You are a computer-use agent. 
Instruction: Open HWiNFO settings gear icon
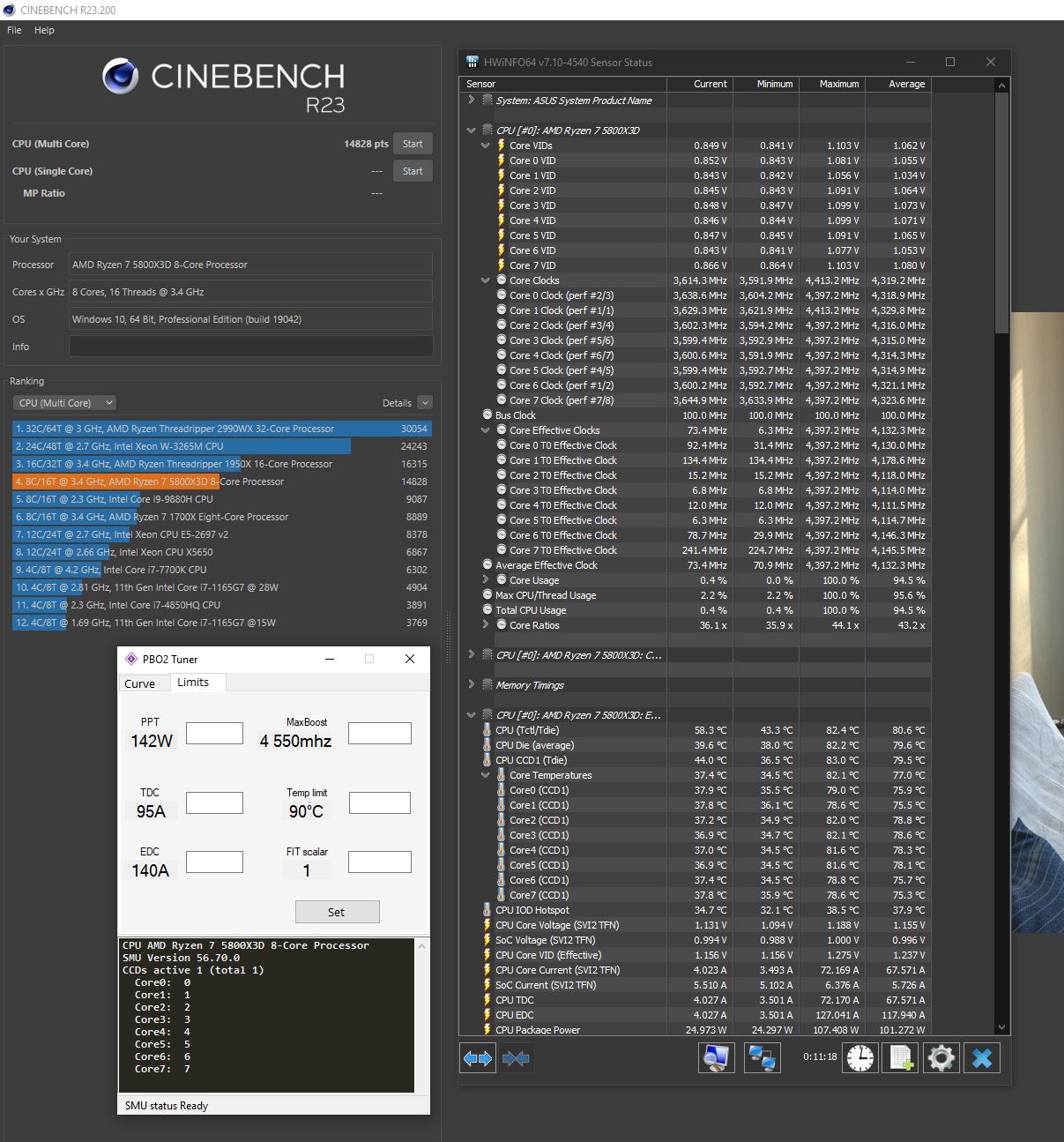941,1057
